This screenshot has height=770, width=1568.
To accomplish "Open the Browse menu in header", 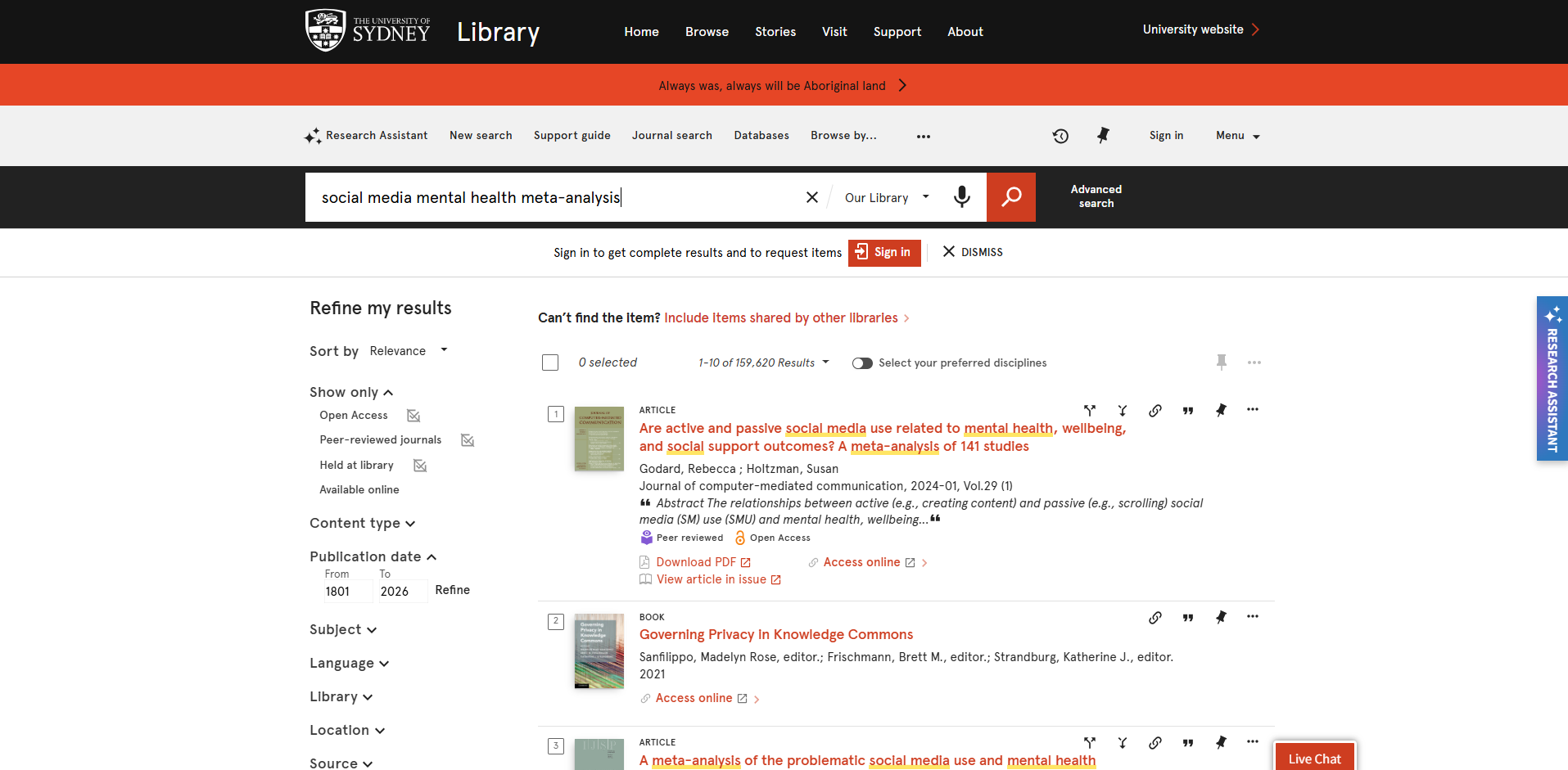I will (x=707, y=32).
